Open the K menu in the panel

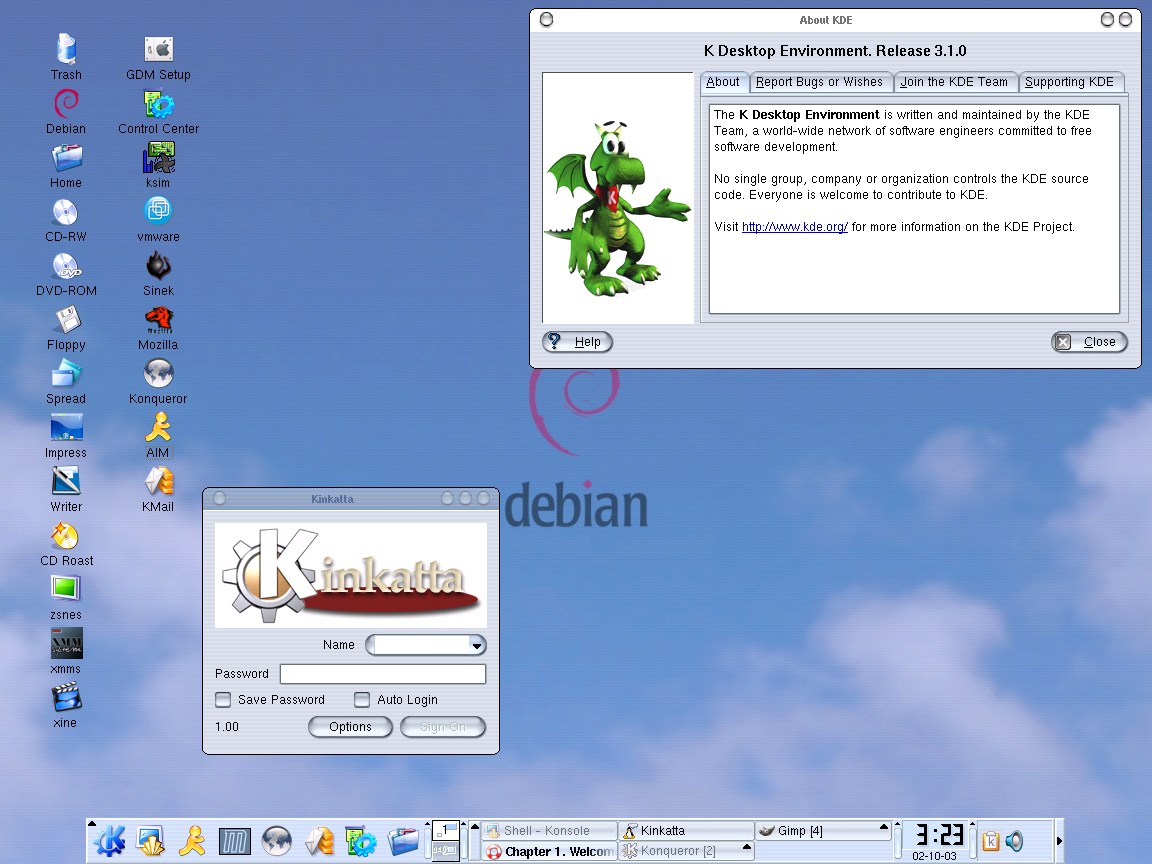tap(109, 841)
